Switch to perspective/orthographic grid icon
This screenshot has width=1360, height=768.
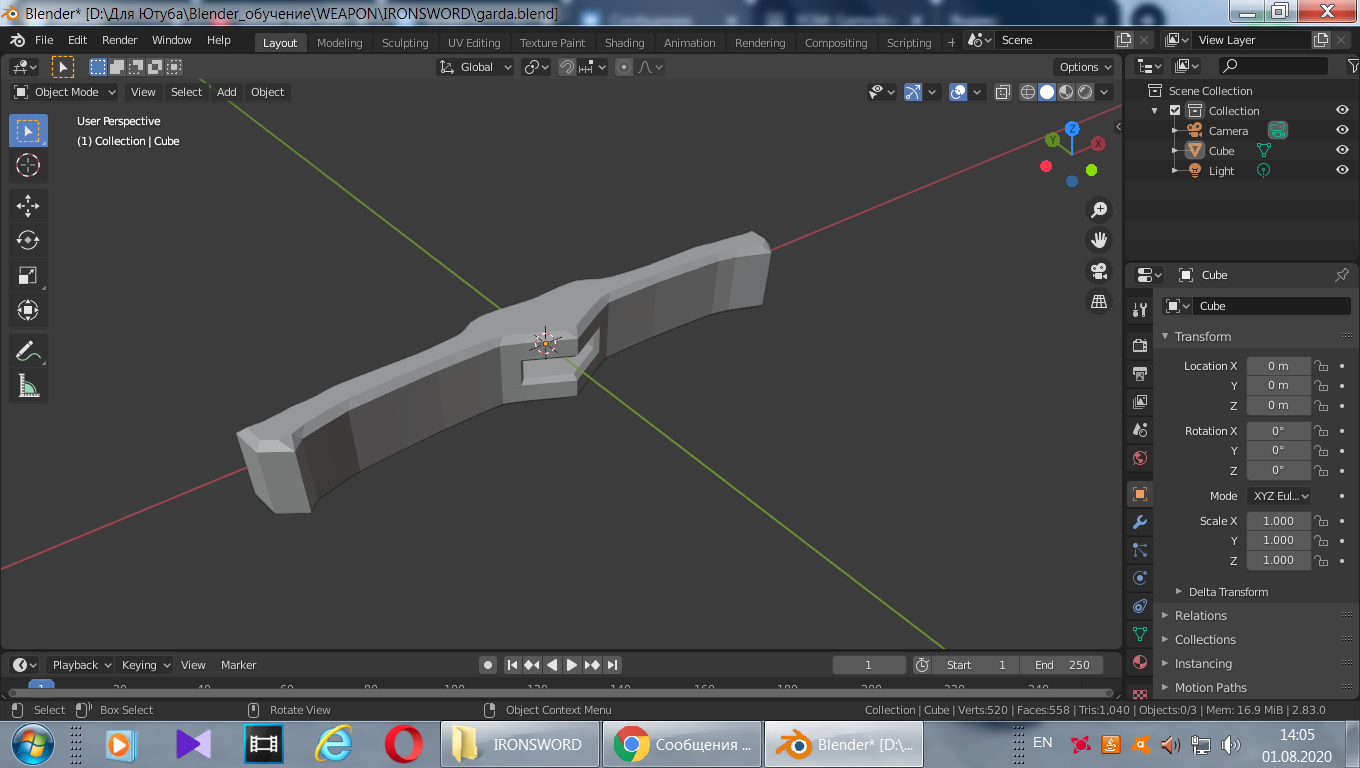[x=1099, y=301]
